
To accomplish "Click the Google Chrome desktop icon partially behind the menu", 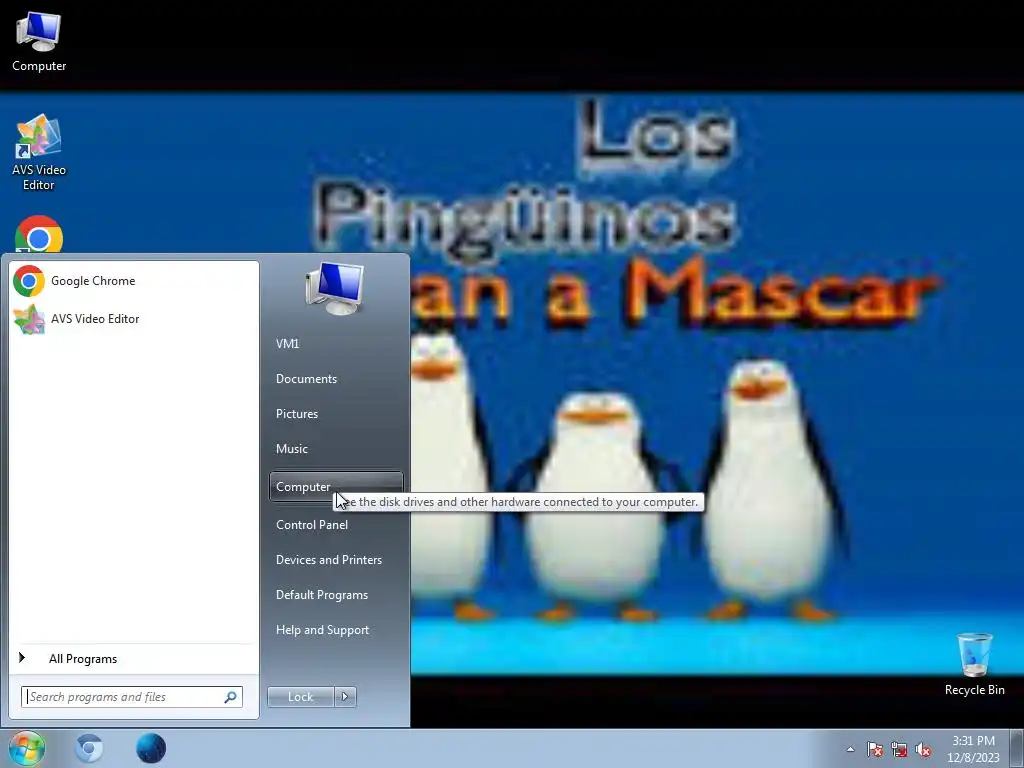I will [x=39, y=234].
